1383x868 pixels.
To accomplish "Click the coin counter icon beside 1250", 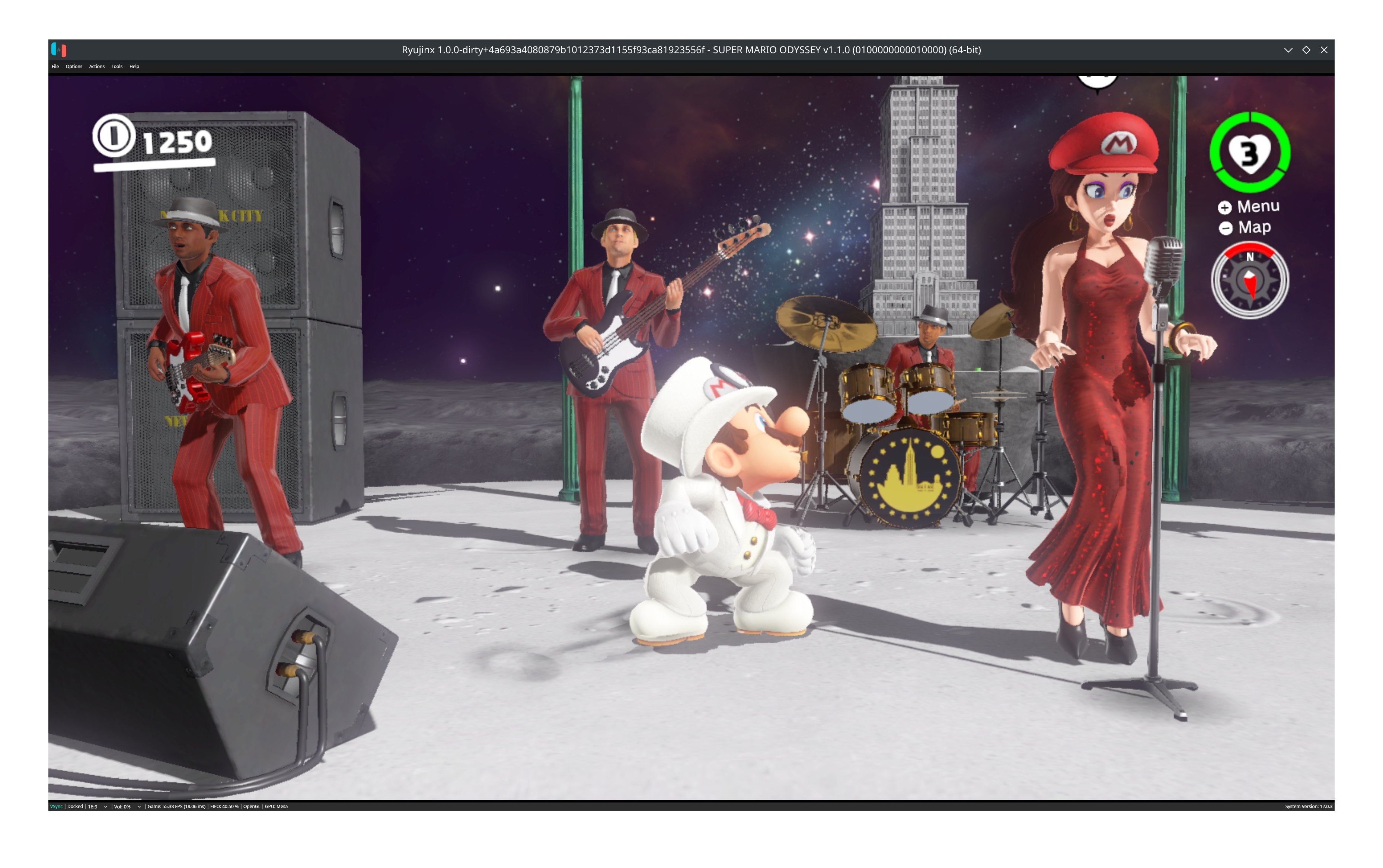I will (x=114, y=136).
